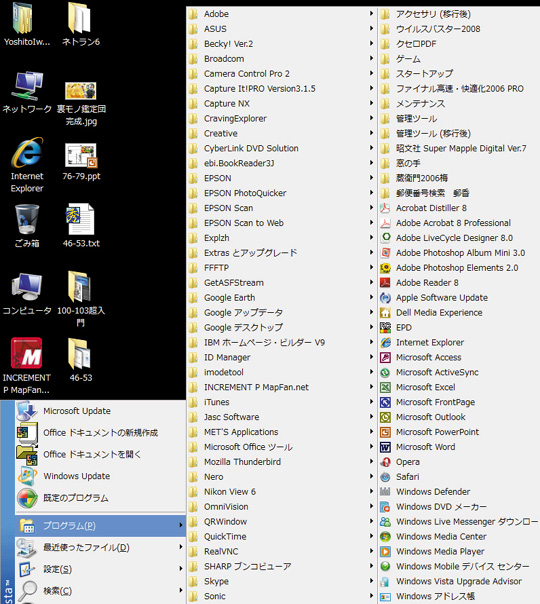Select the コンピュータ desktop icon
Screen dimensions: 540x604
pyautogui.click(x=27, y=294)
